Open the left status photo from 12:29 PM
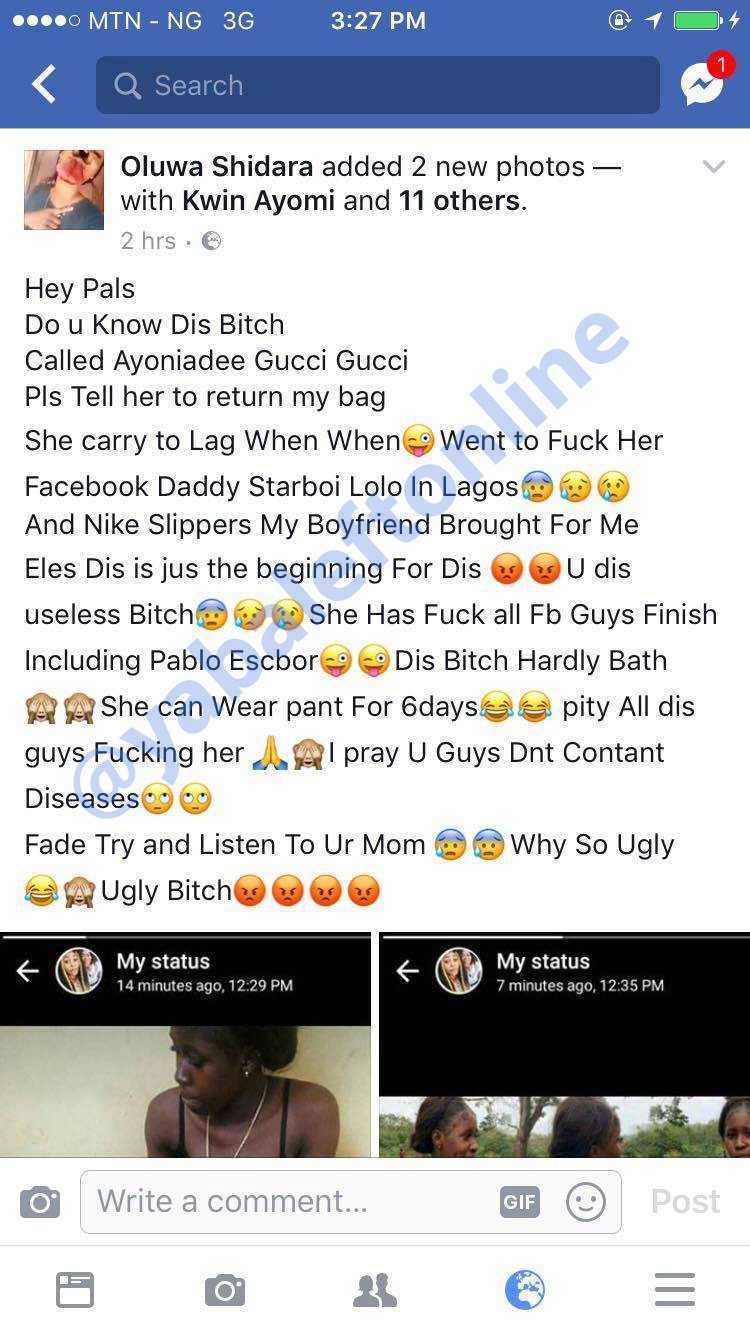The image size is (750, 1334). [x=185, y=1044]
